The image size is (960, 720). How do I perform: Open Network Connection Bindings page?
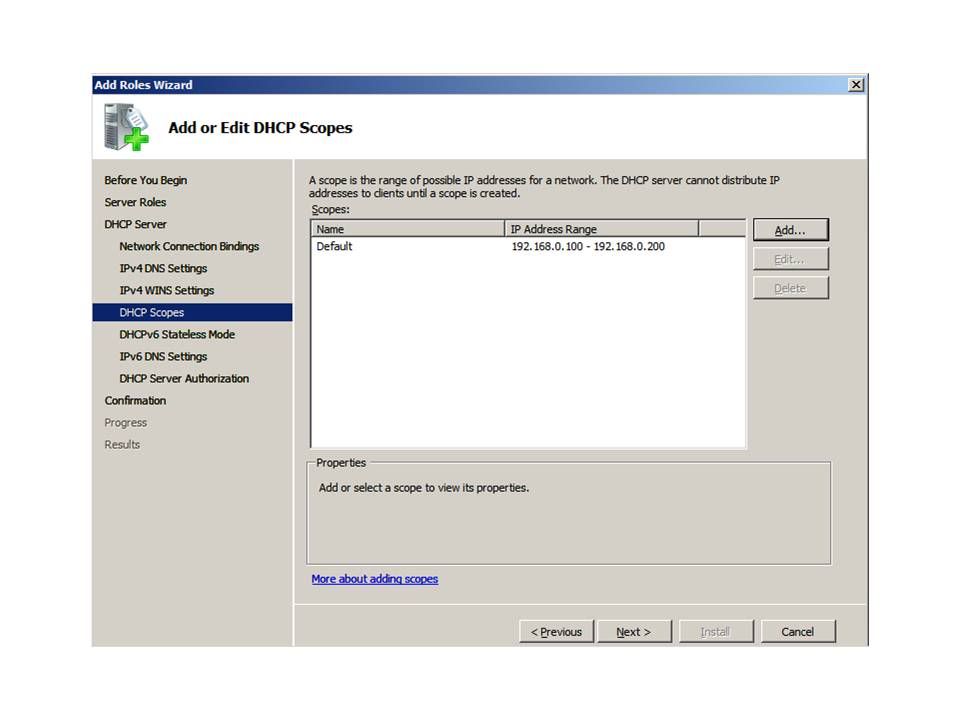[x=189, y=246]
